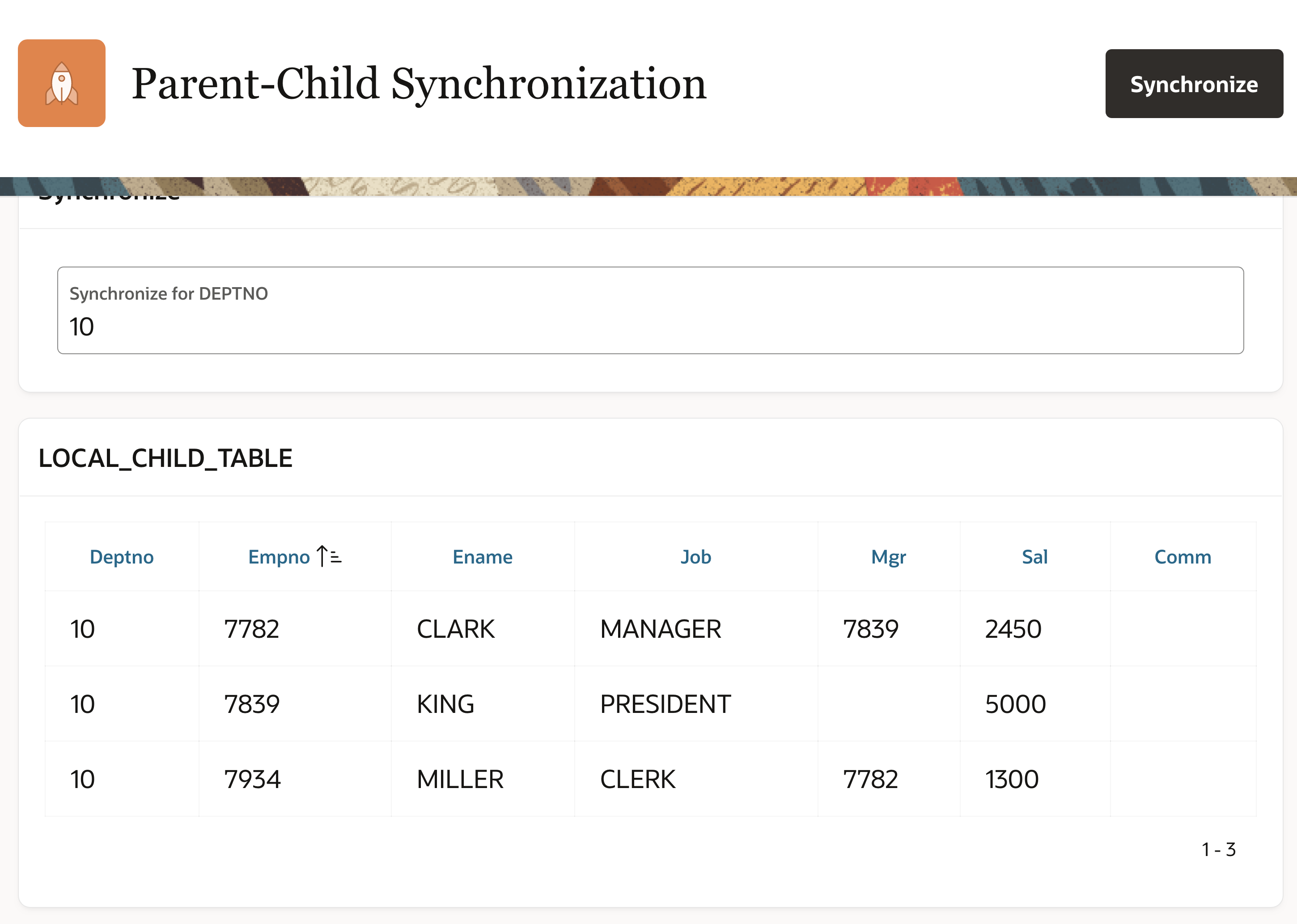Screen dimensions: 1297x924
Task: Sort by the Sal column header
Action: (1034, 556)
